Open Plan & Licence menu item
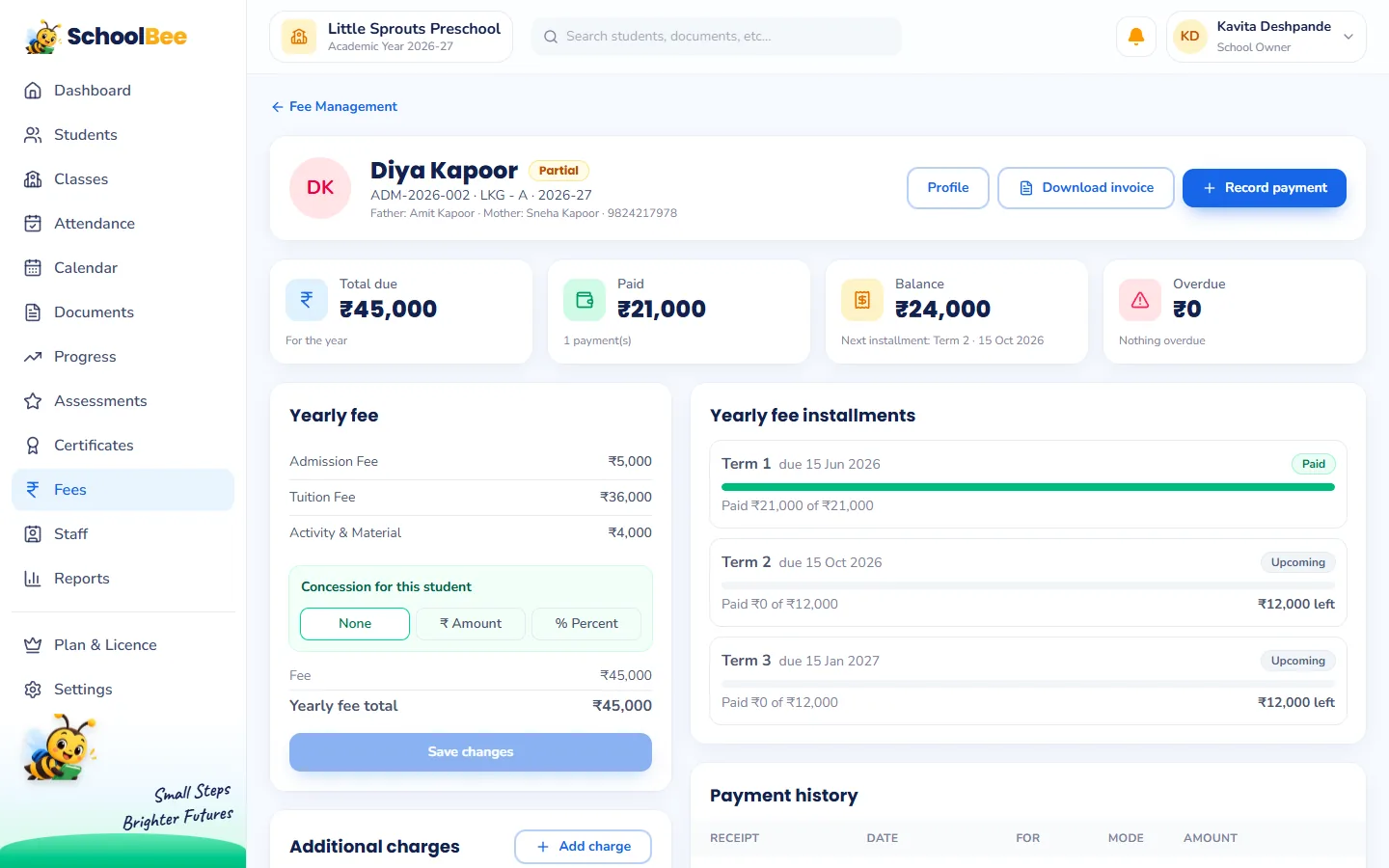 (x=123, y=645)
